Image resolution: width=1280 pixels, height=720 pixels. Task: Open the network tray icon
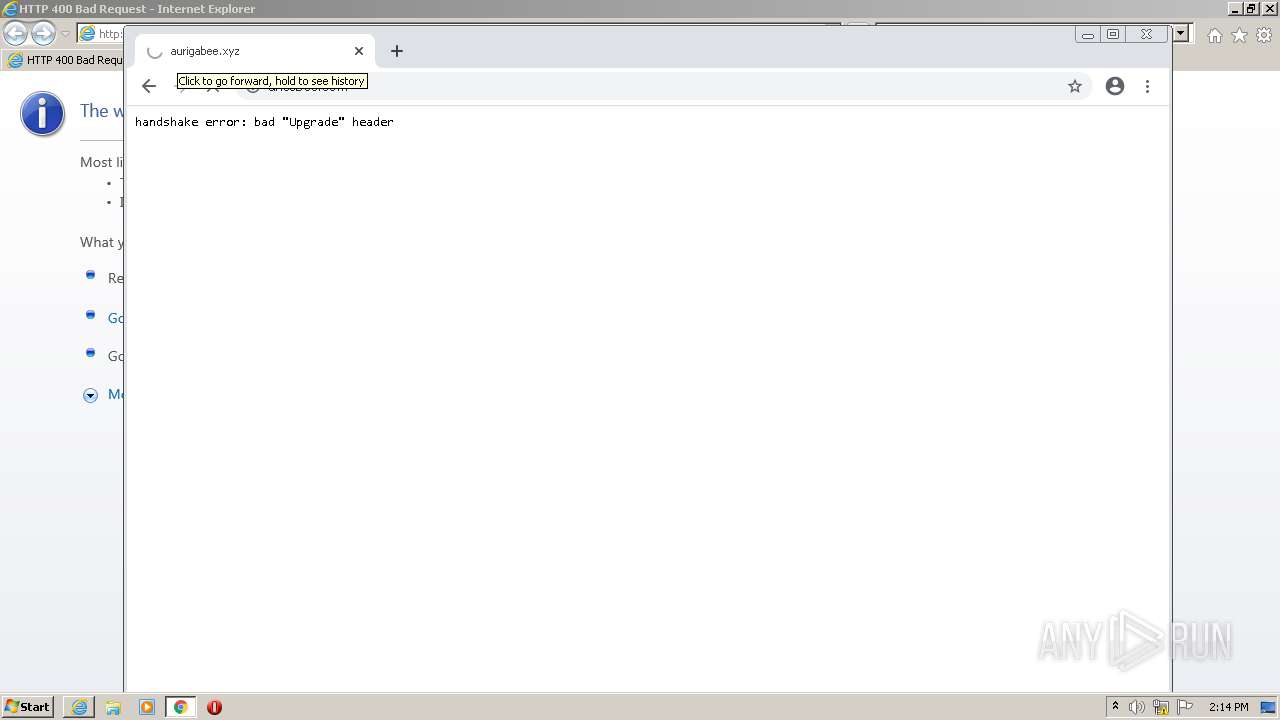[x=1161, y=707]
